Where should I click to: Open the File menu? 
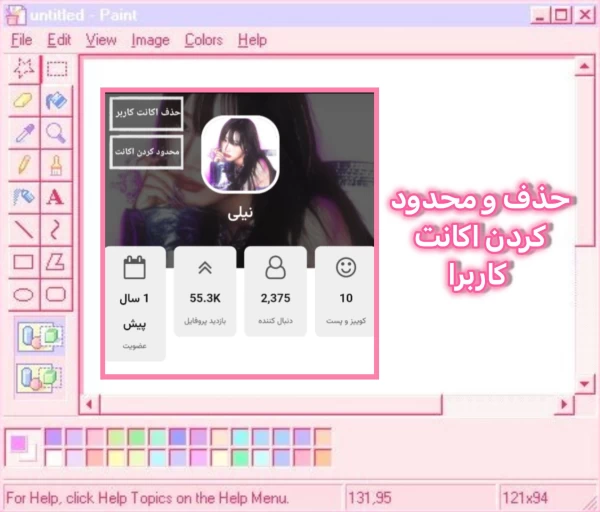tap(21, 40)
